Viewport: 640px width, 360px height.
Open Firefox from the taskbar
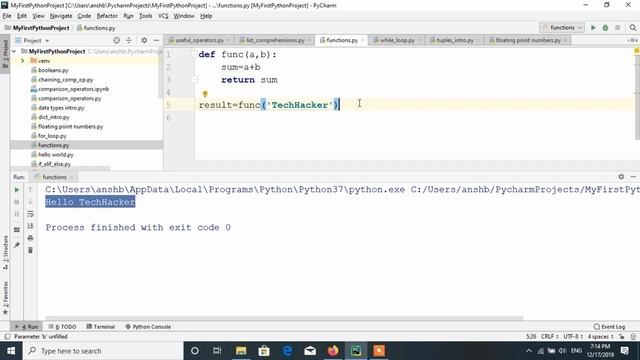[x=333, y=351]
